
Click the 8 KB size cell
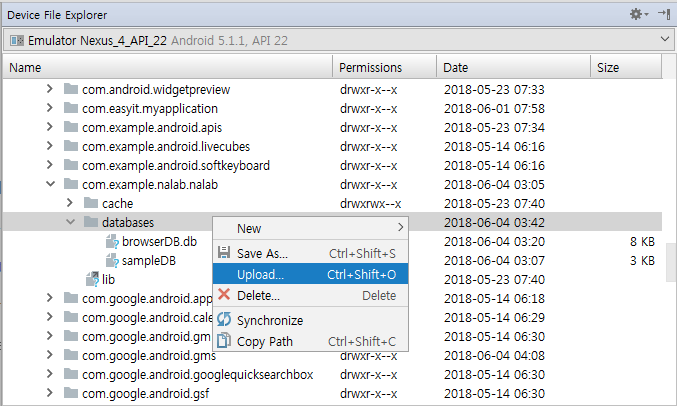click(x=642, y=241)
